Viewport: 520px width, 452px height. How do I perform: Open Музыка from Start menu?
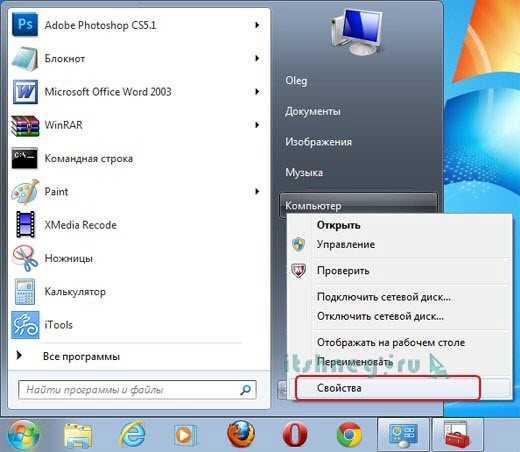click(304, 173)
